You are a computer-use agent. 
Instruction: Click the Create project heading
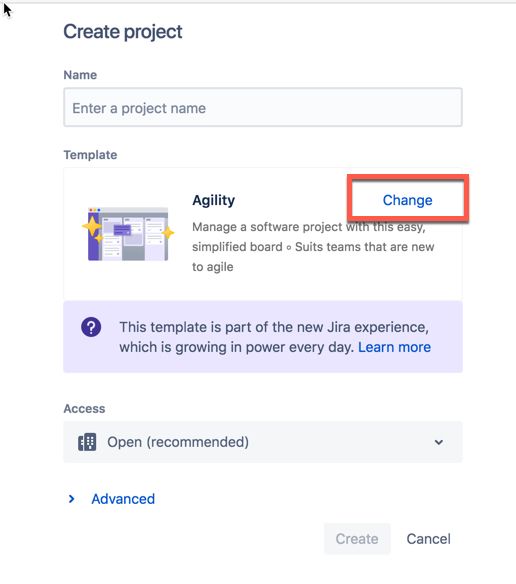point(123,32)
